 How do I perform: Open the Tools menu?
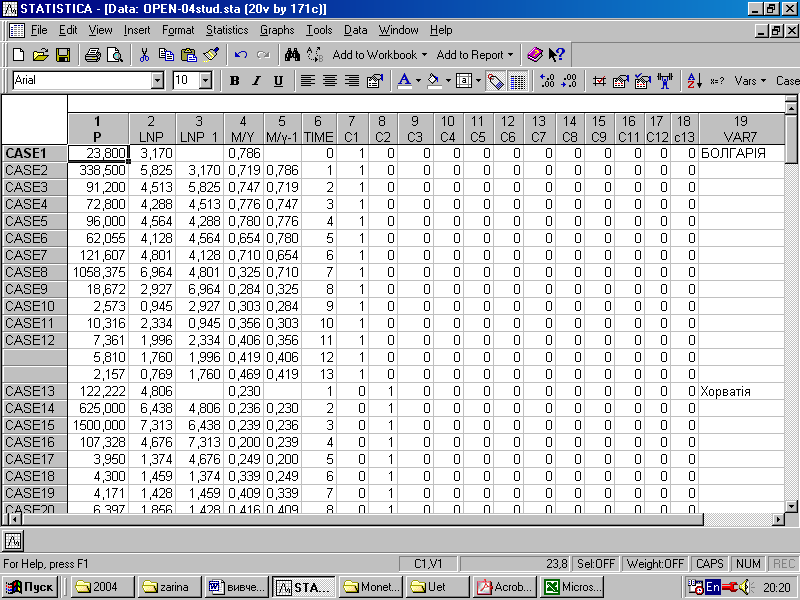(319, 30)
